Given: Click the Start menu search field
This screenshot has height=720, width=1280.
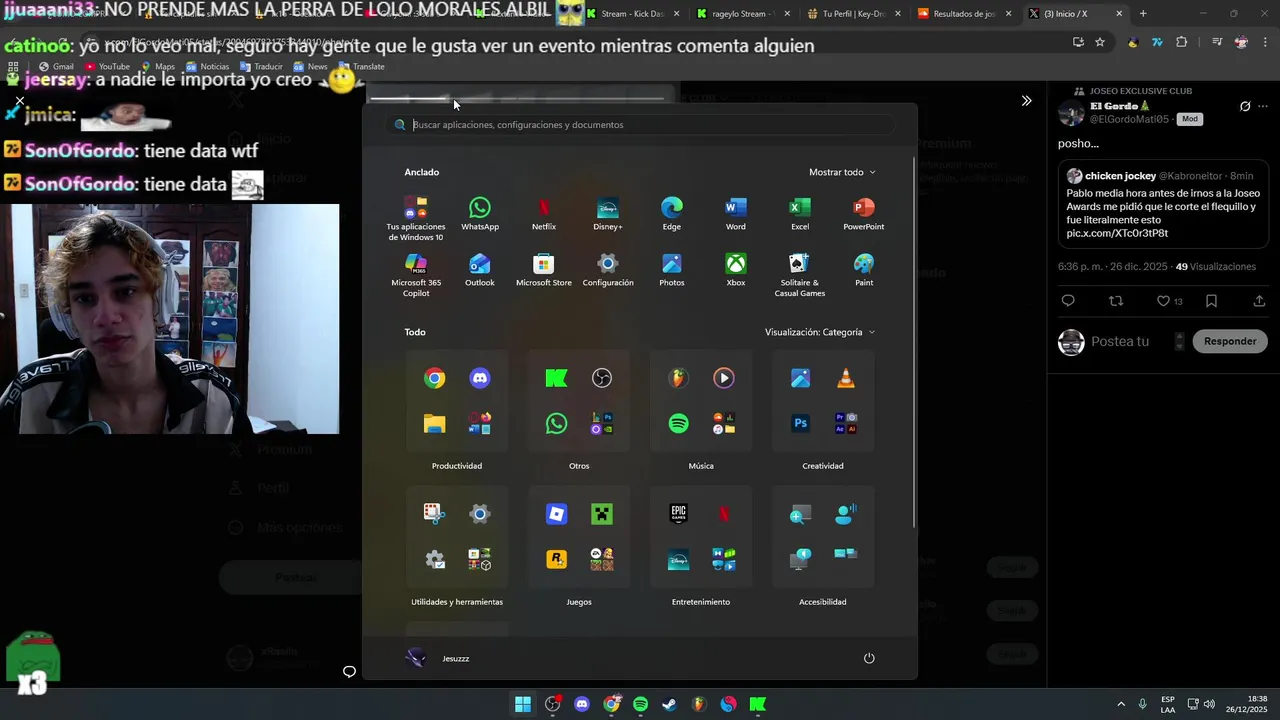Looking at the screenshot, I should point(640,125).
